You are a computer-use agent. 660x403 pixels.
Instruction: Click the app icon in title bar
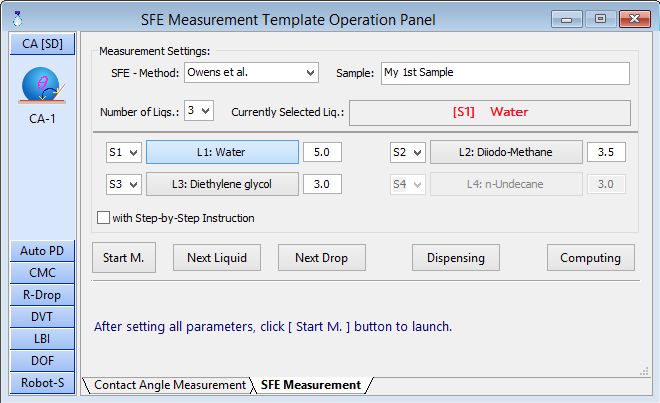pos(15,18)
